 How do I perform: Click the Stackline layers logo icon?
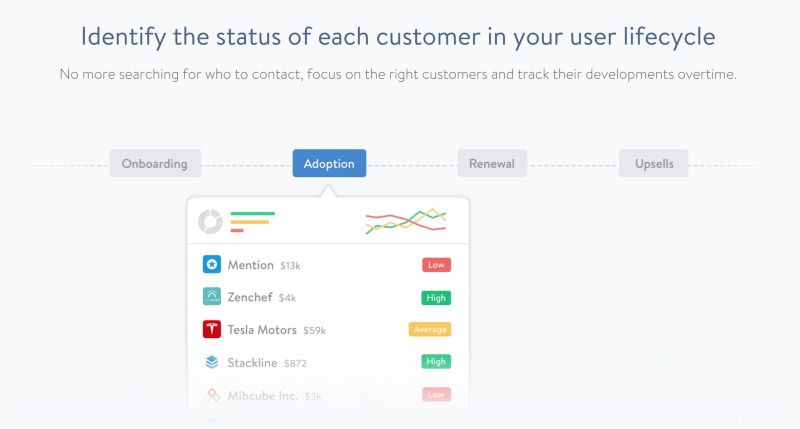pyautogui.click(x=211, y=362)
